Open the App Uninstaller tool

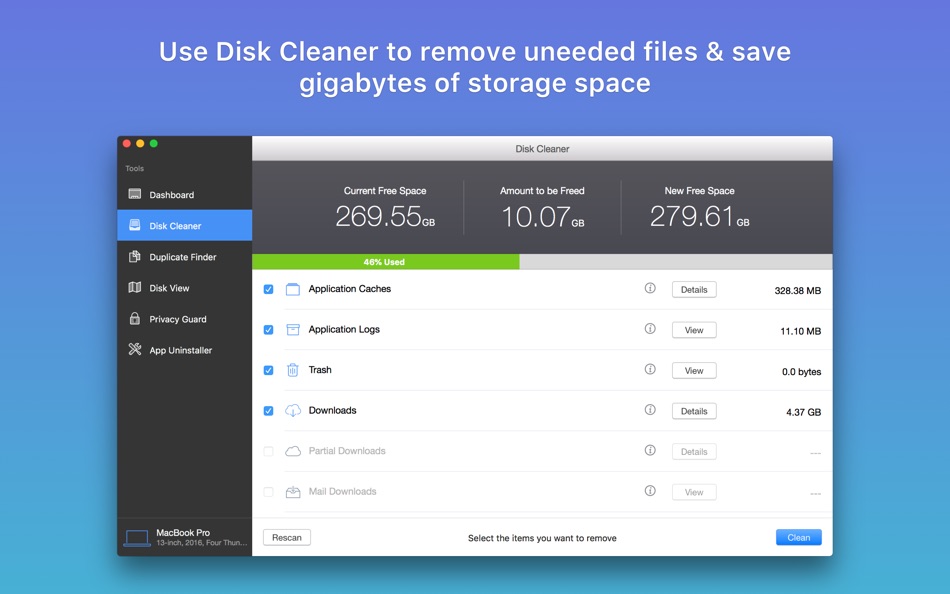185,350
